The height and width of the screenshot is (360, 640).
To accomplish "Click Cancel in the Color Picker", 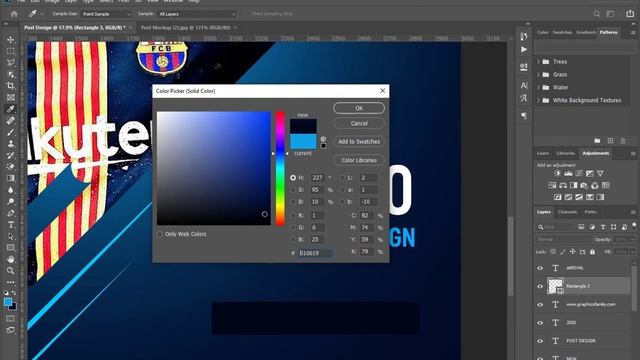I will 359,123.
